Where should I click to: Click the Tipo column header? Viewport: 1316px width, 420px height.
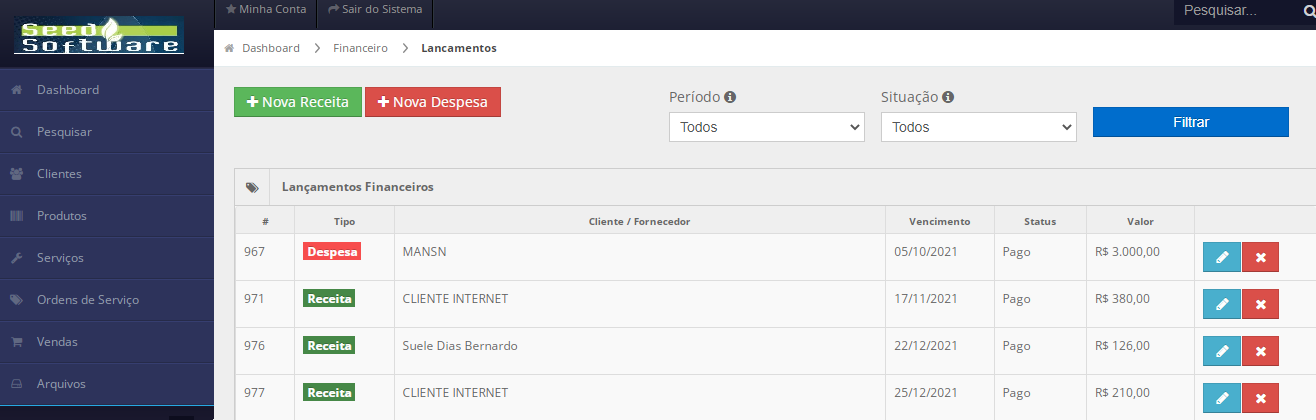(x=344, y=221)
